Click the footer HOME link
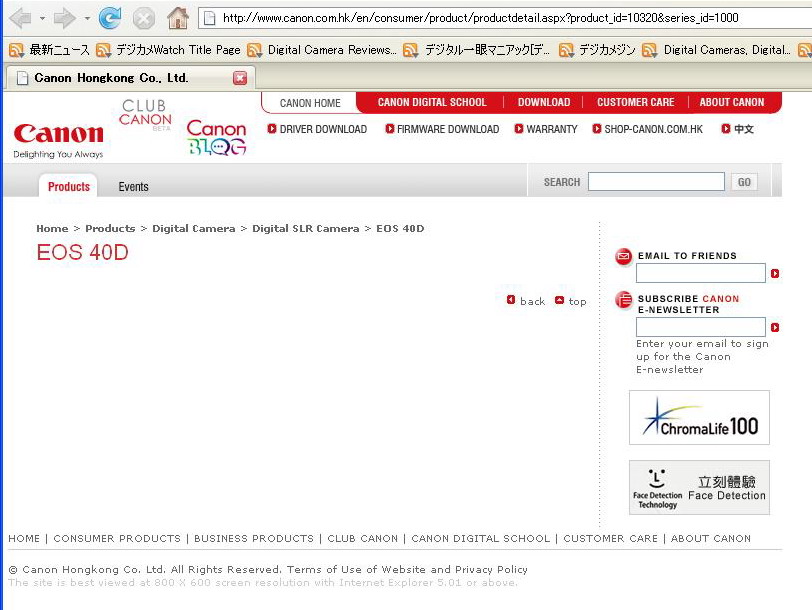Screen dimensions: 812x610 pyautogui.click(x=24, y=539)
